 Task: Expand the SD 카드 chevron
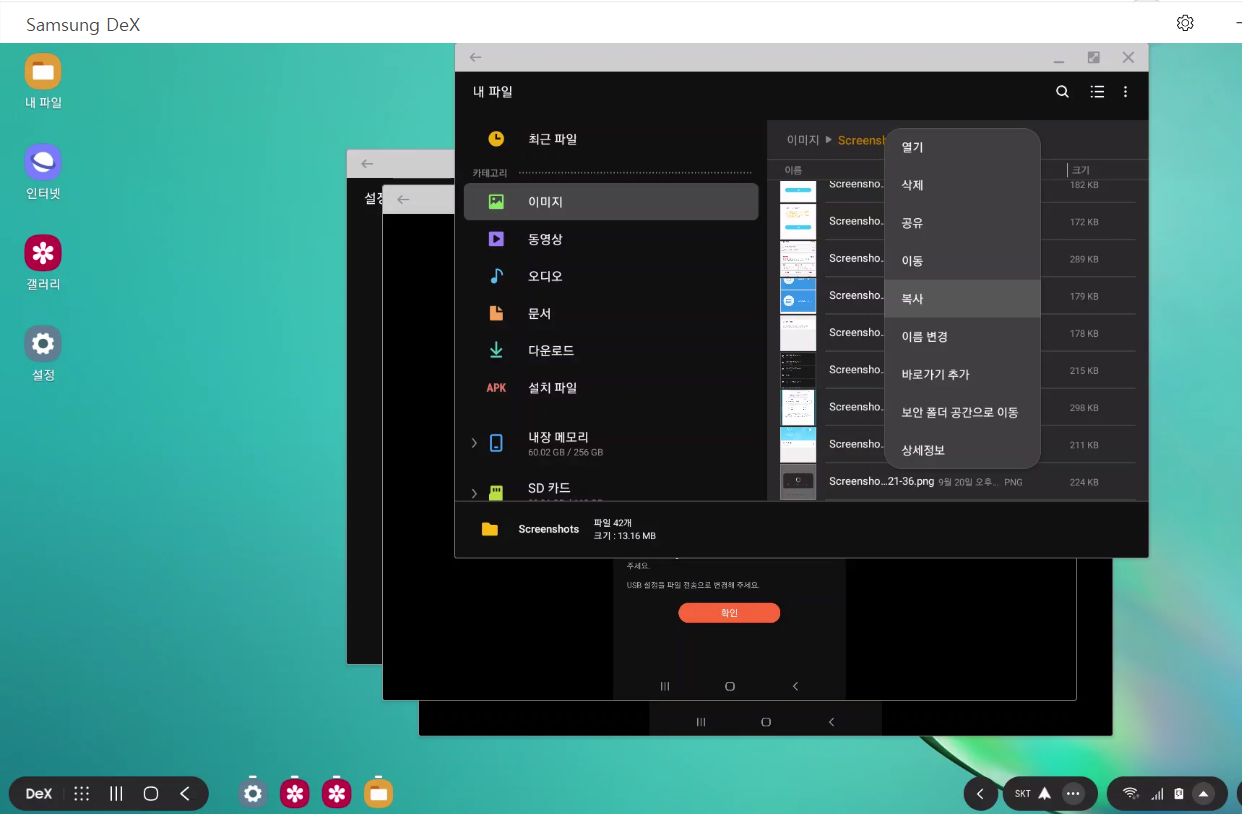474,493
